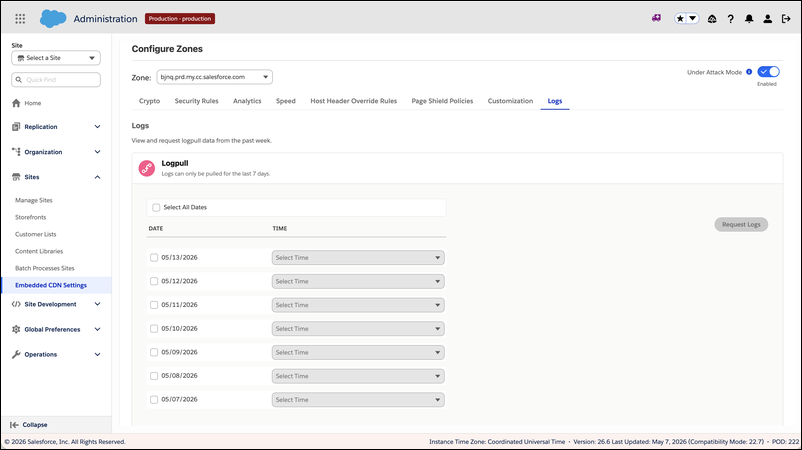Check the 05/08/2026 date checkbox

tap(154, 376)
